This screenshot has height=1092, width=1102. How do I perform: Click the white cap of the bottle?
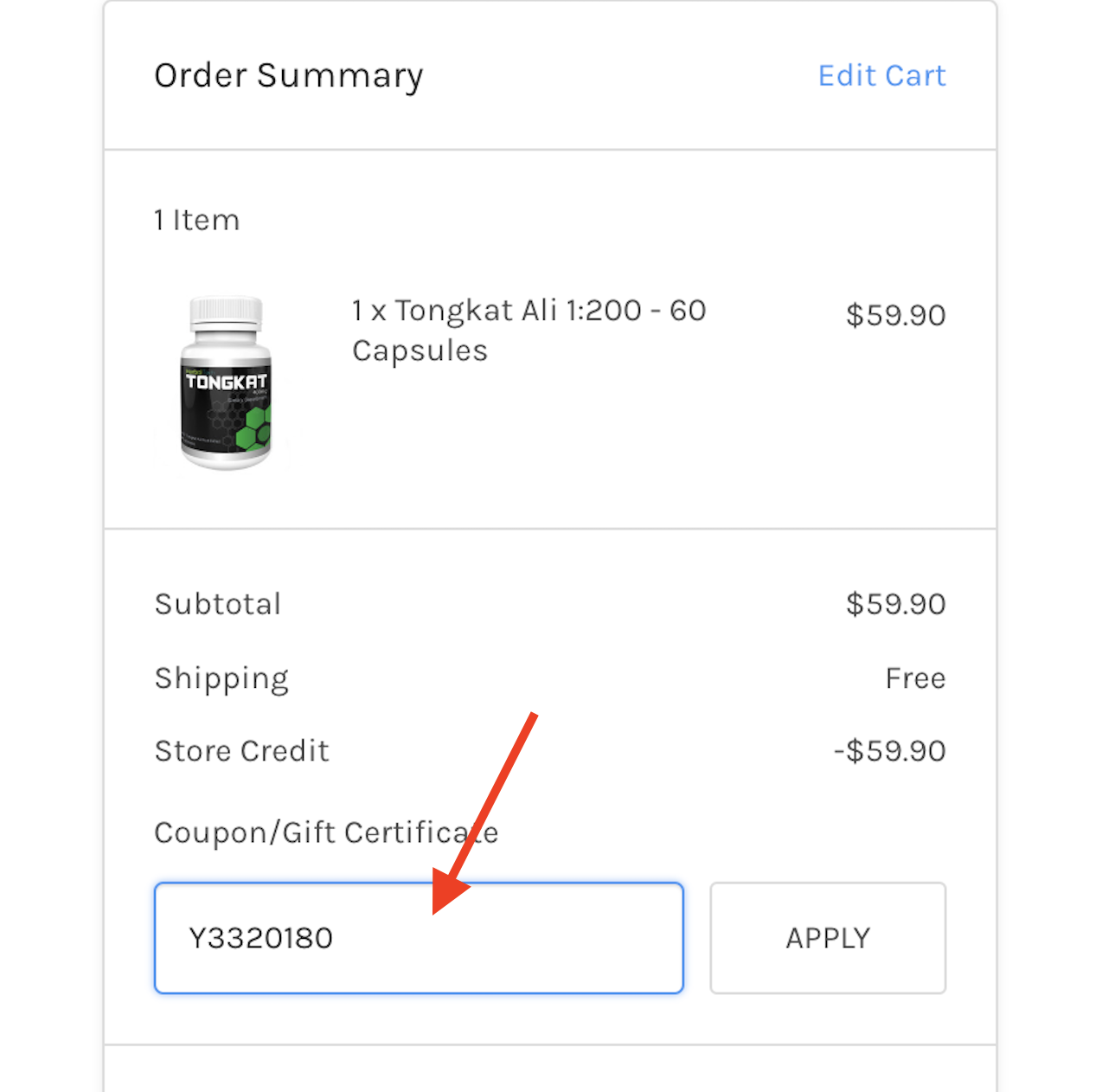pyautogui.click(x=227, y=313)
